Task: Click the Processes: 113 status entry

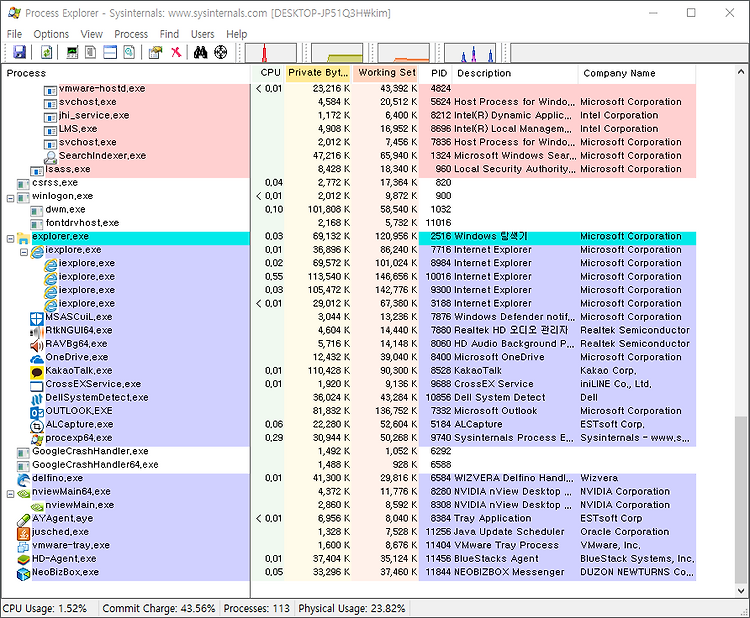Action: coord(256,608)
